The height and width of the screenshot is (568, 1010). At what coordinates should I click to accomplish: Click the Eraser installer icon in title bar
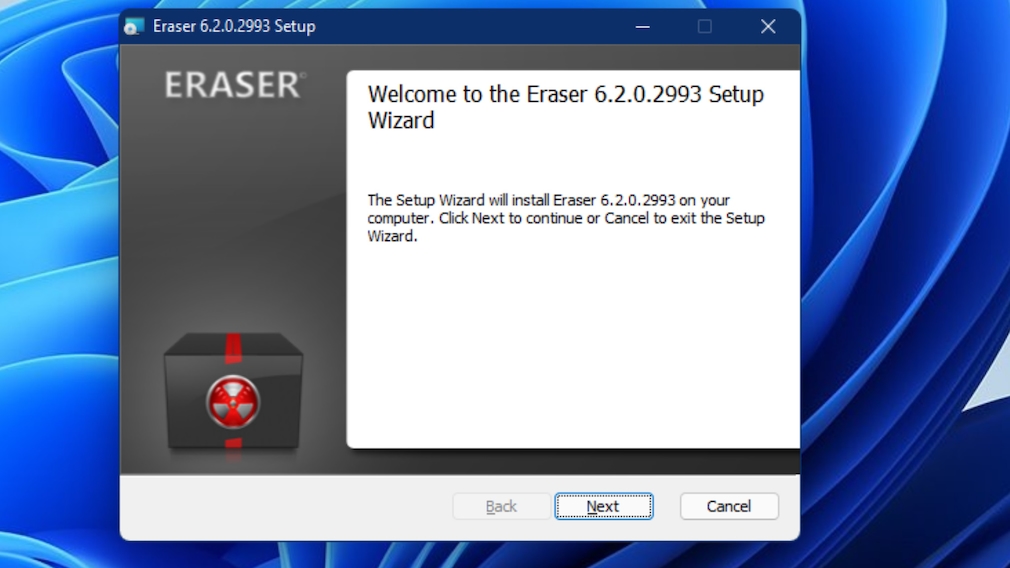point(134,27)
